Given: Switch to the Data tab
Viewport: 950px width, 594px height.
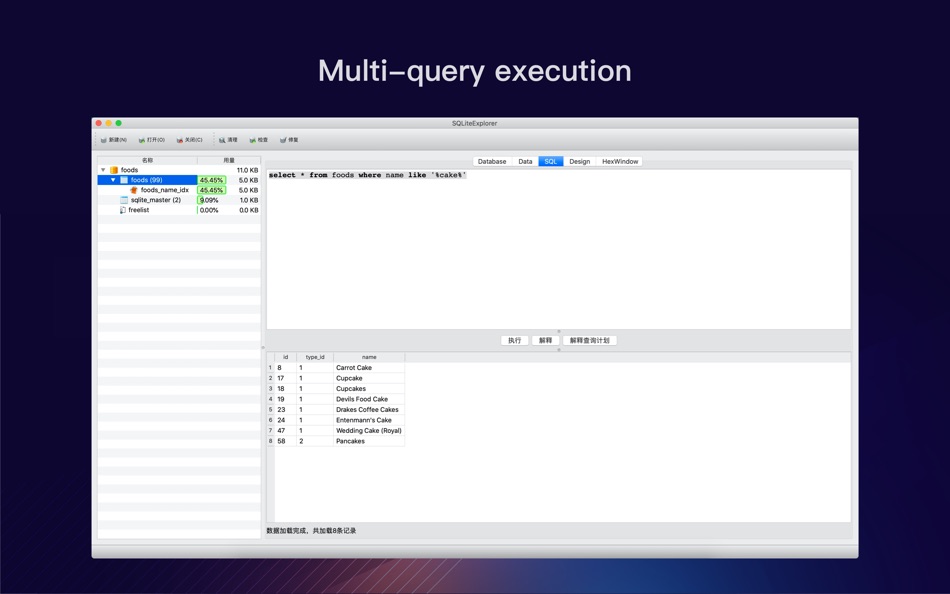Looking at the screenshot, I should 525,162.
